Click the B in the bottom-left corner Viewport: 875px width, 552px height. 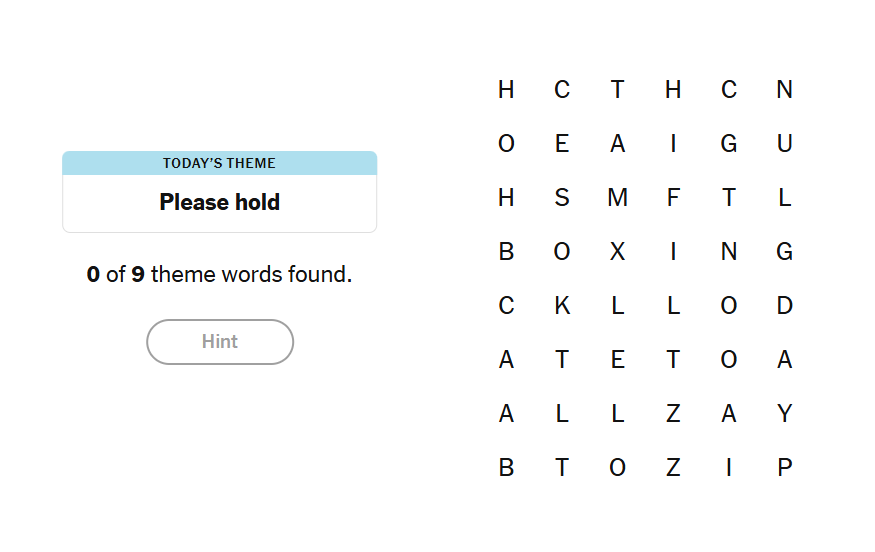tap(506, 467)
